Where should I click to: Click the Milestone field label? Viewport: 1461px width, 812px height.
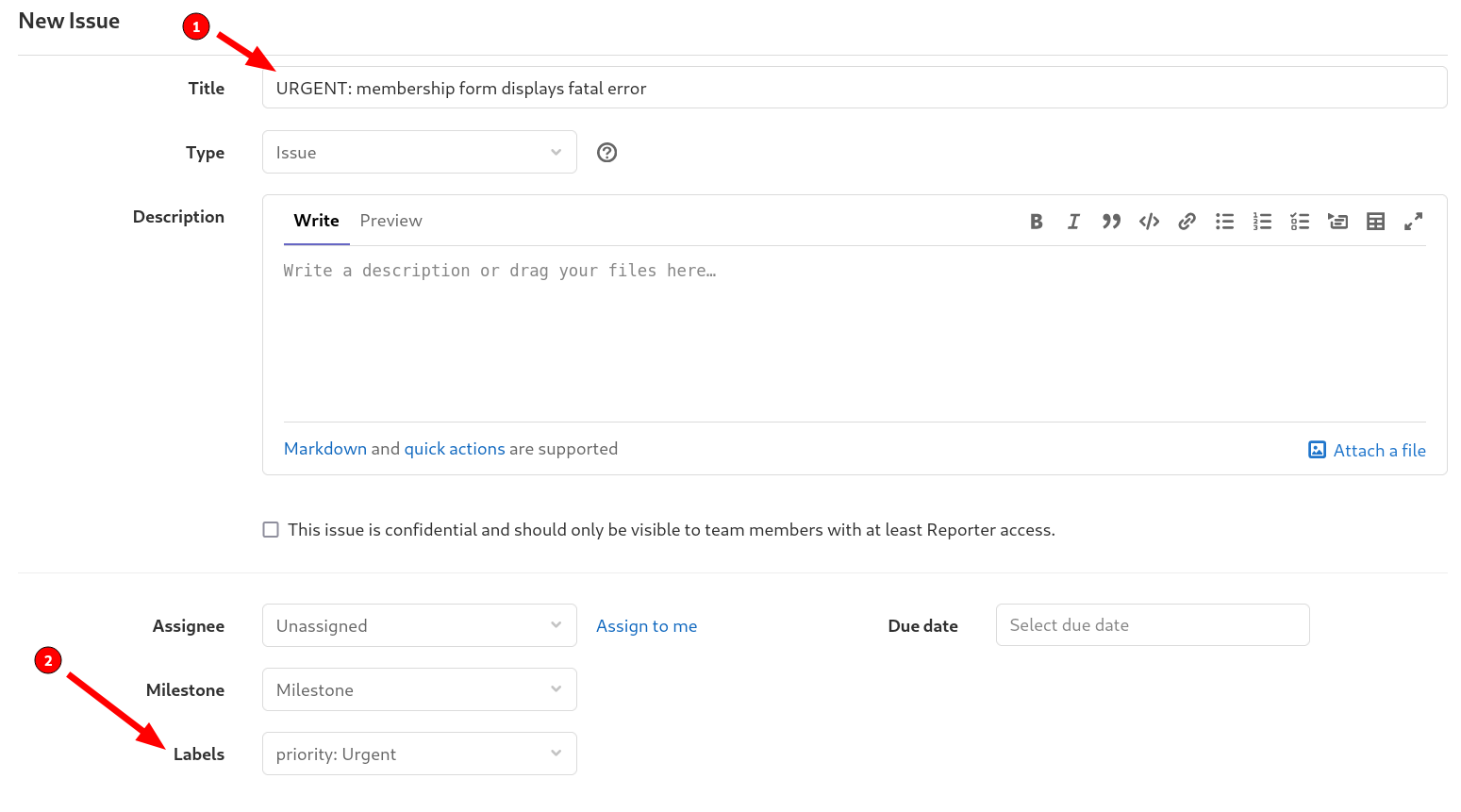tap(185, 690)
